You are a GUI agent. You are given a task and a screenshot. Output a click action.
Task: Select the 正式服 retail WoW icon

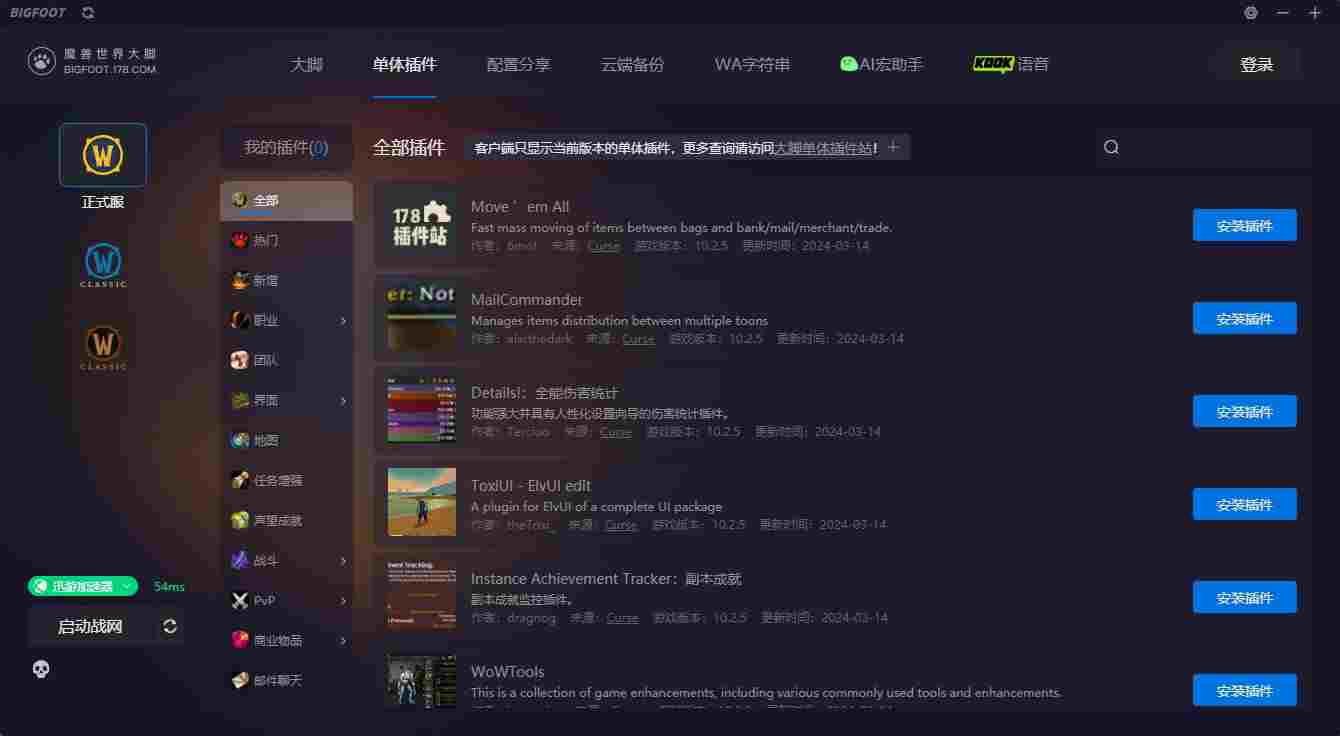click(103, 155)
